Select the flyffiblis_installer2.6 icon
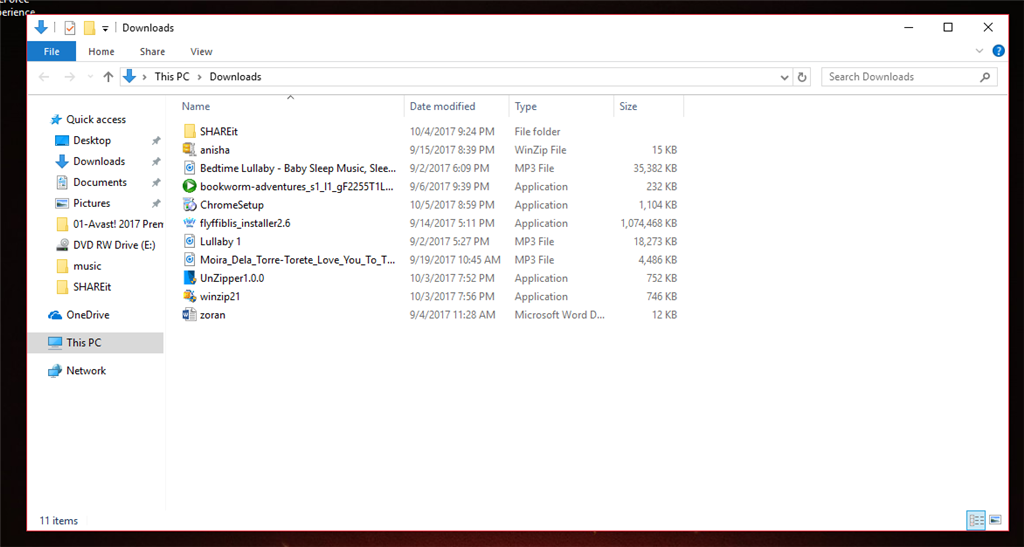1024x547 pixels. 189,223
